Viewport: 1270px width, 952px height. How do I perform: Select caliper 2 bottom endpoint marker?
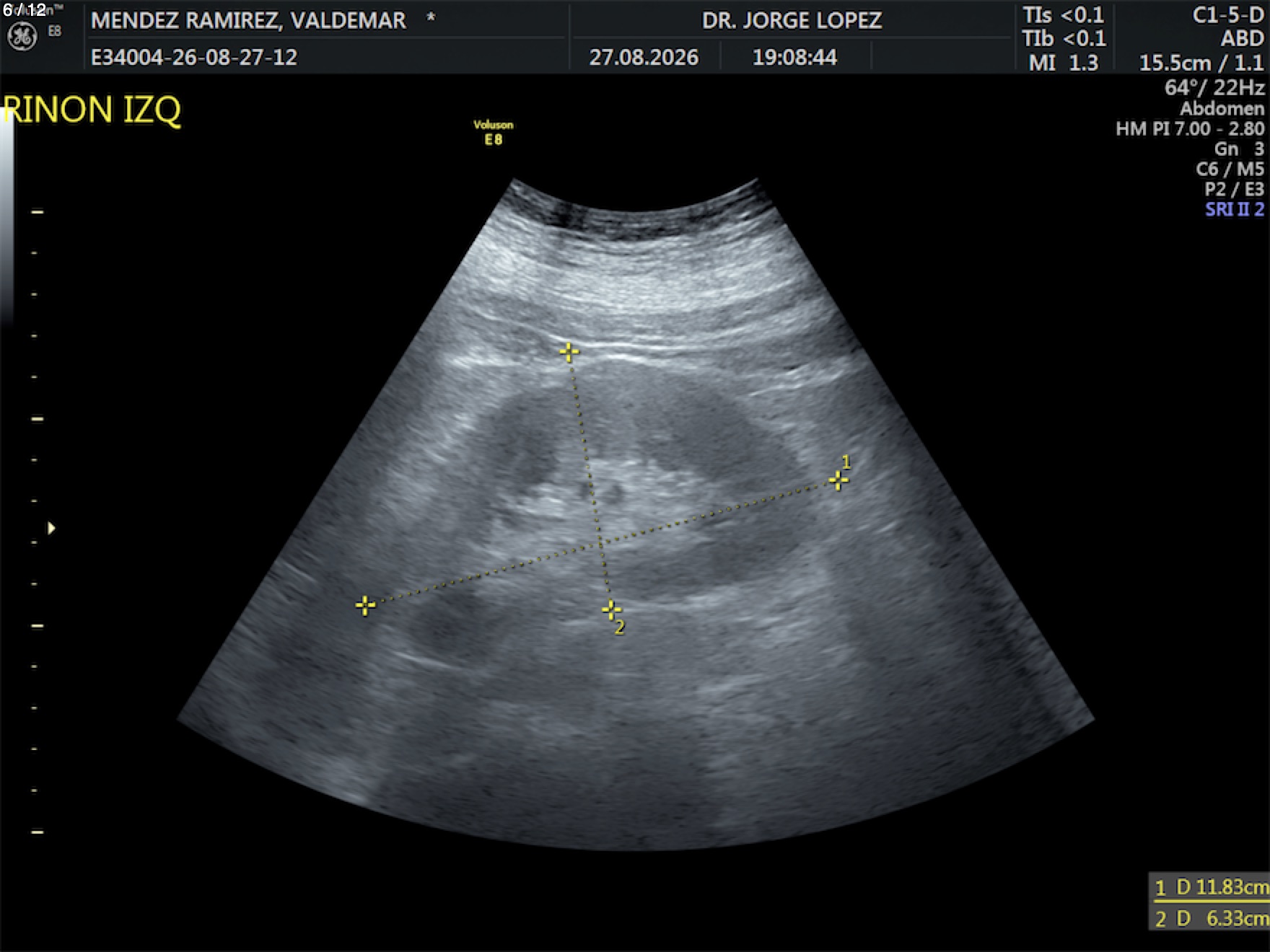[611, 610]
